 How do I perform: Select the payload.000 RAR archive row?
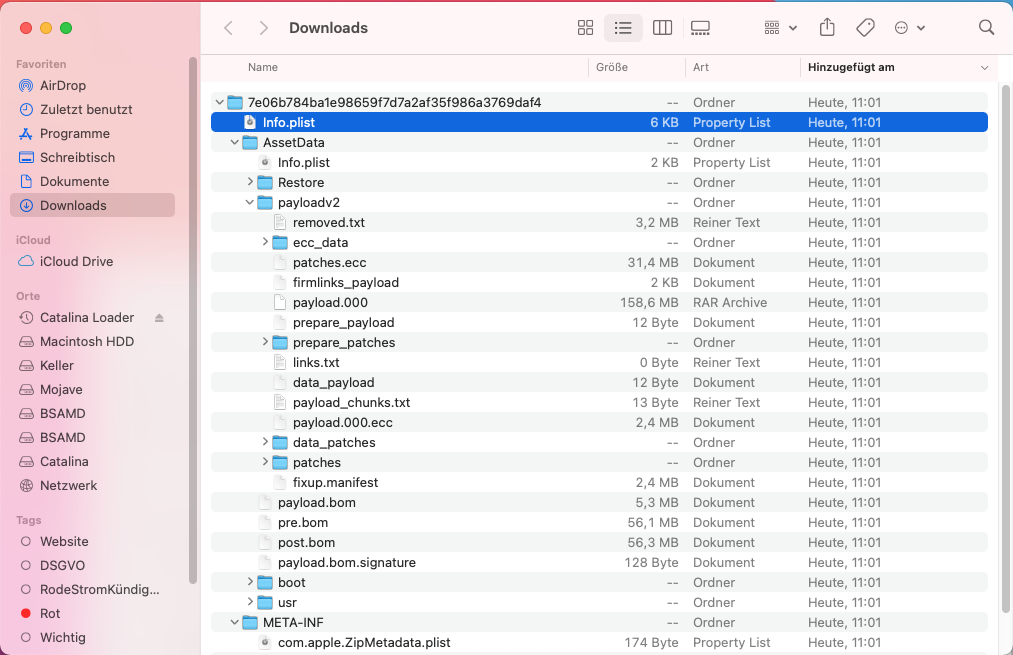[599, 302]
